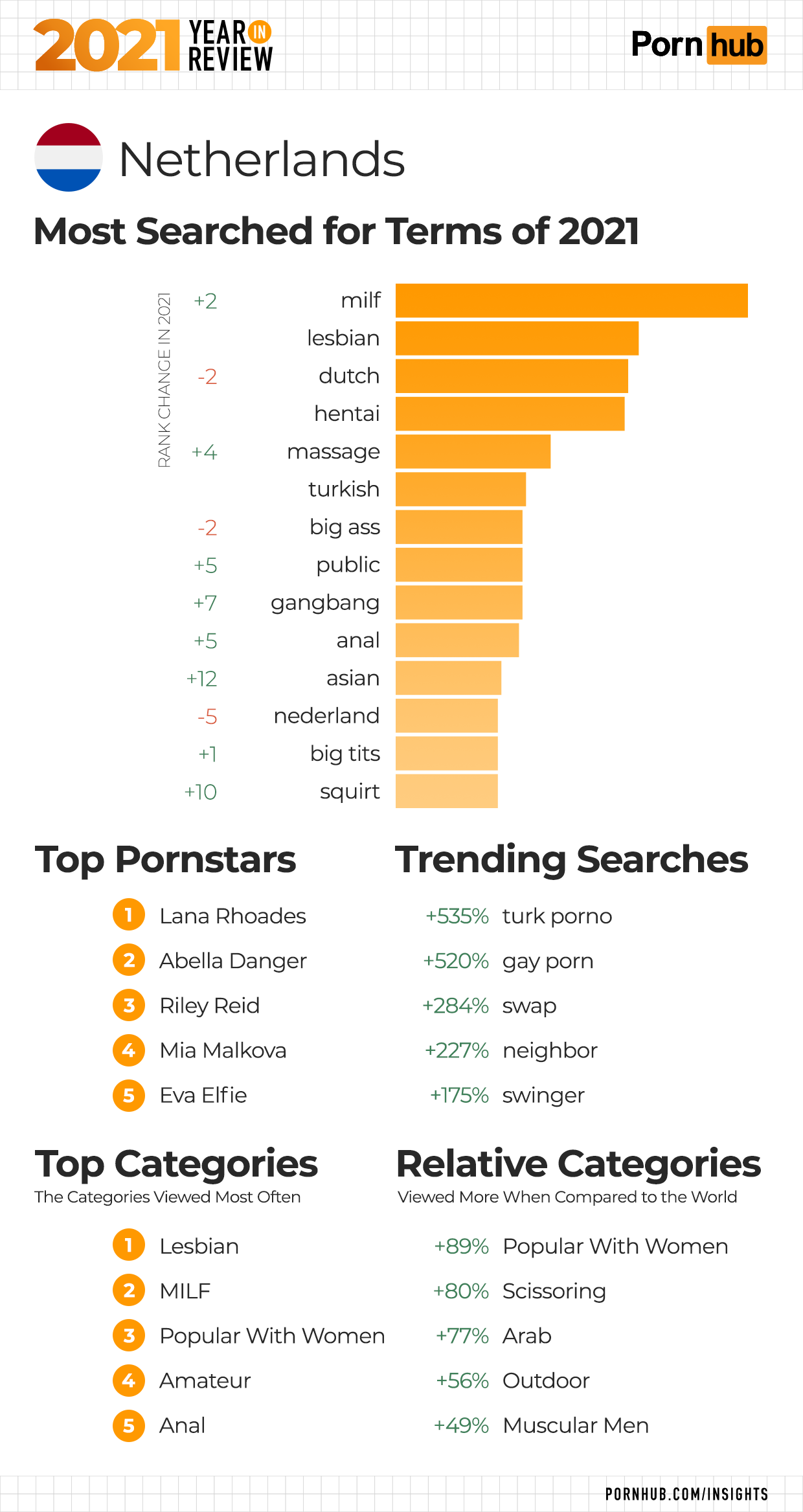803x1512 pixels.
Task: Click the number 2 badge beside MILF category
Action: coord(129,1291)
